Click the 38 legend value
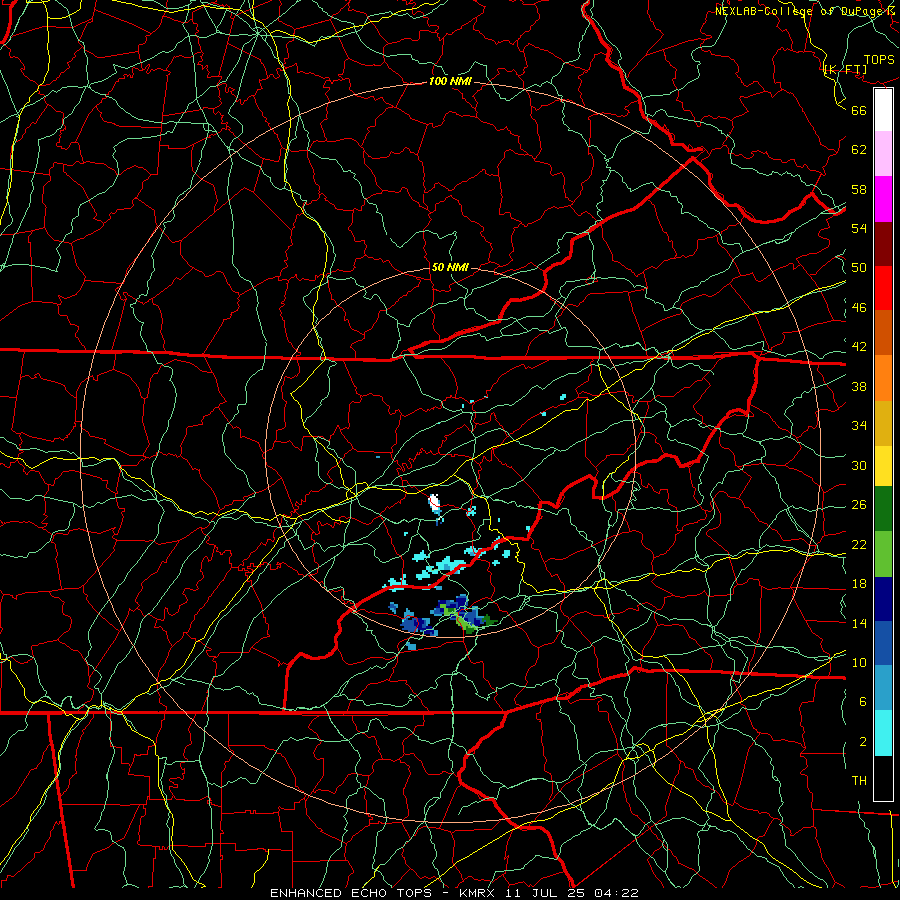900x900 pixels. pyautogui.click(x=859, y=386)
